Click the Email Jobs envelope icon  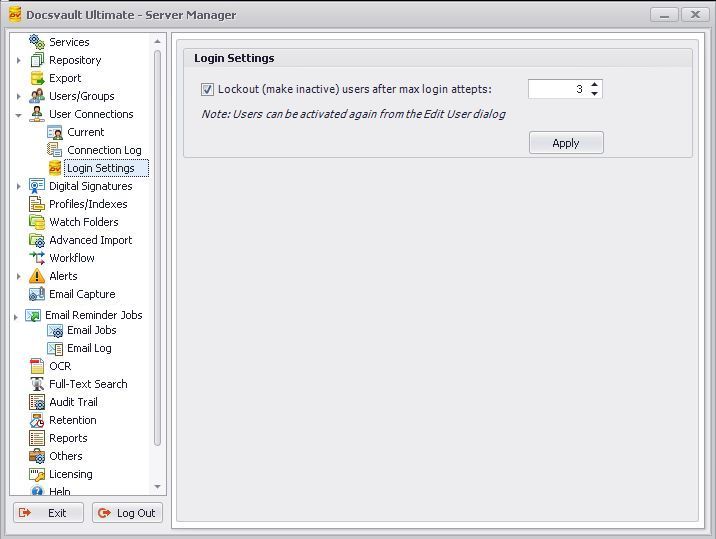(x=55, y=330)
